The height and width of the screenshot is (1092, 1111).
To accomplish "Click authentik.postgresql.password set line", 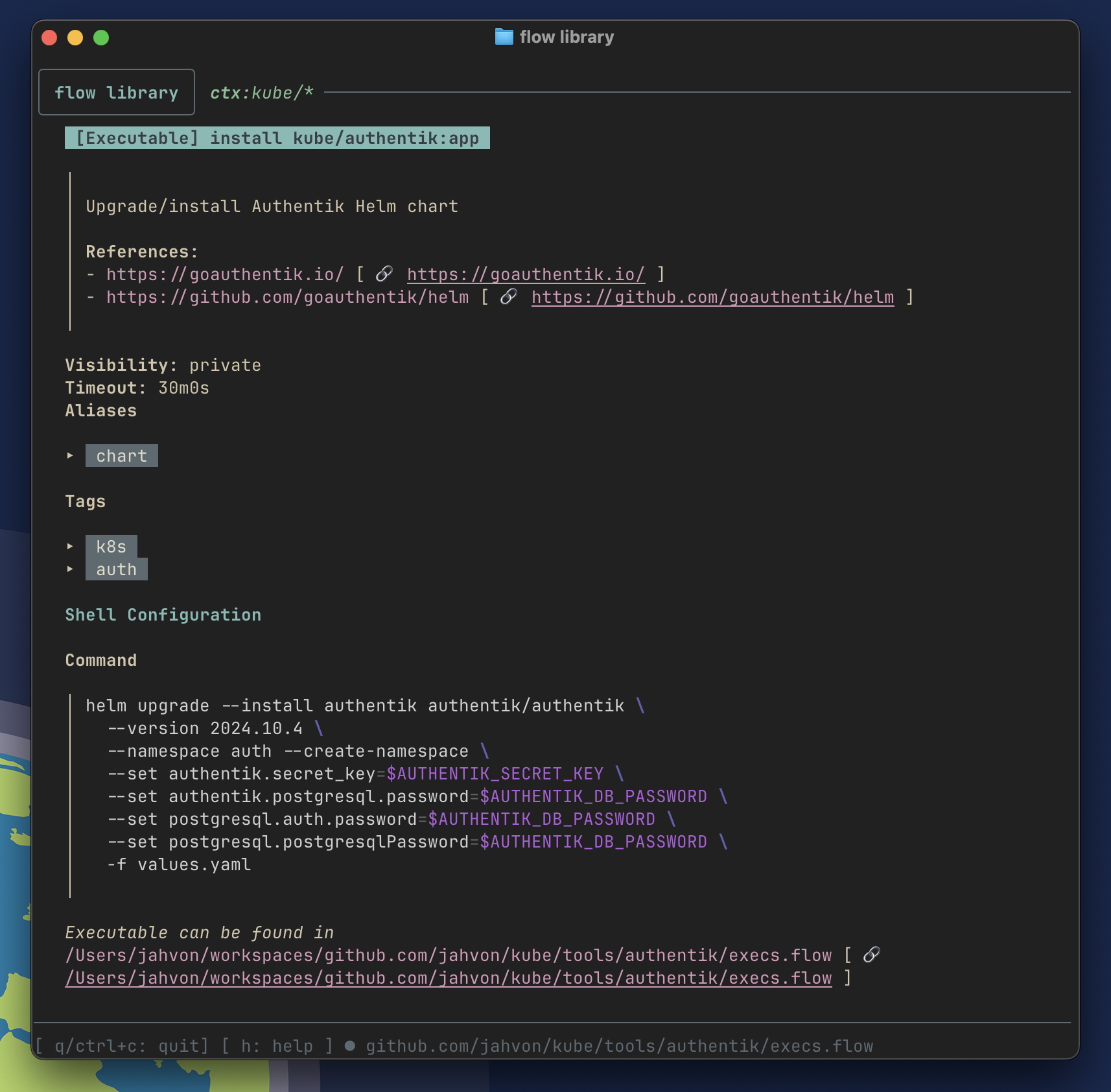I will click(417, 796).
